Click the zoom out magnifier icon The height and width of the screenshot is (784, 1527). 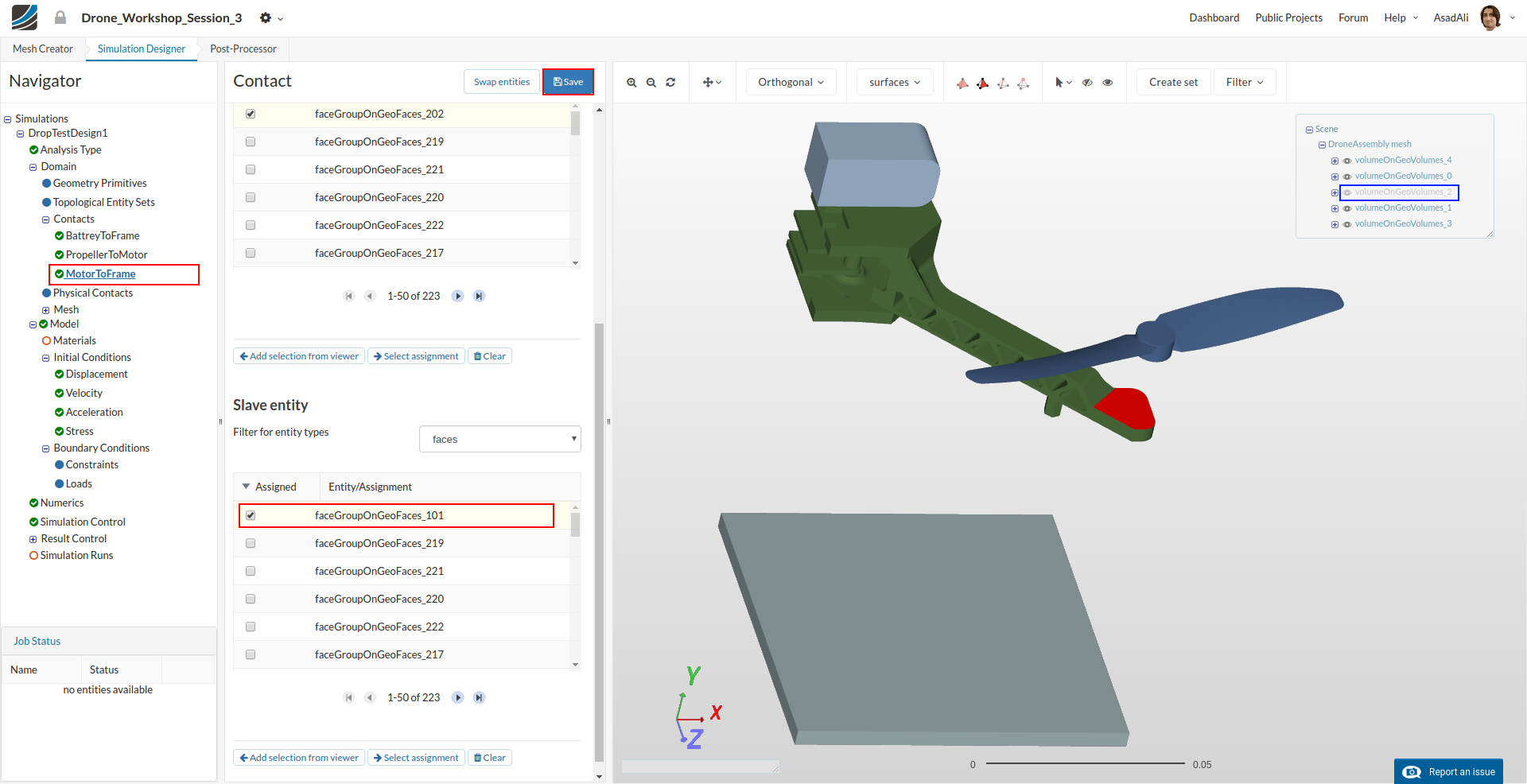(x=651, y=83)
